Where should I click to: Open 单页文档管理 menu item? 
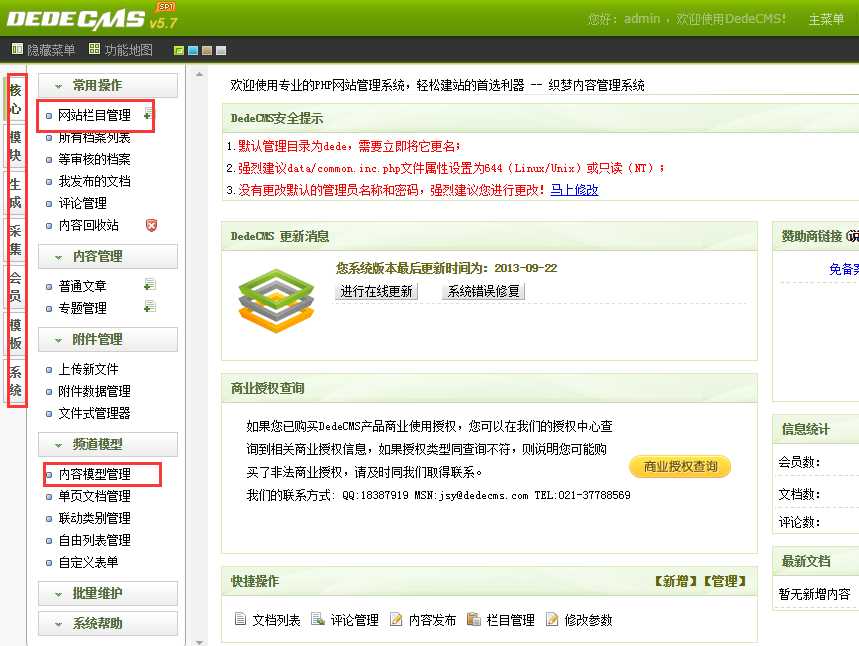click(94, 496)
